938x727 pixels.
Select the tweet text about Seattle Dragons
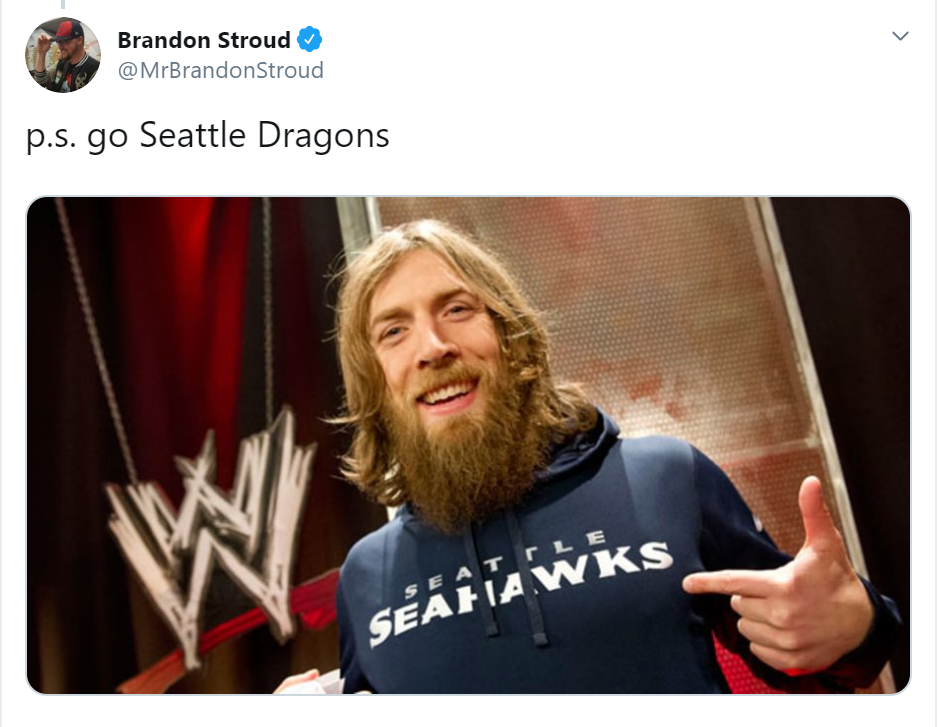coord(208,135)
